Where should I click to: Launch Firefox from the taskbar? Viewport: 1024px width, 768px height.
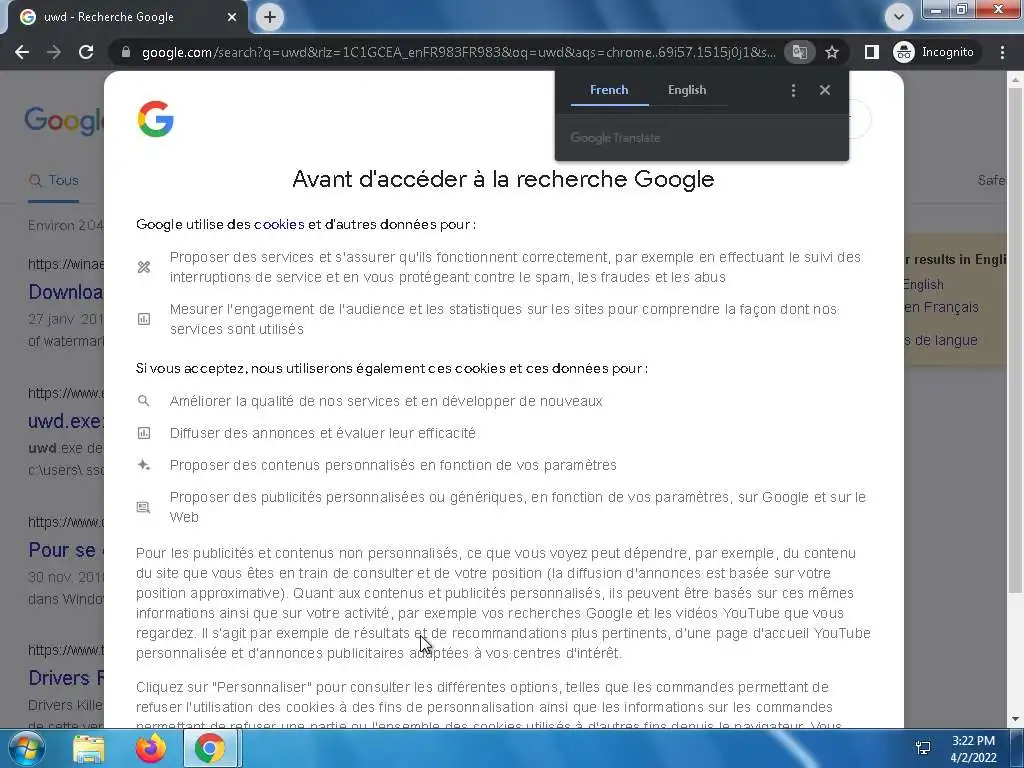click(150, 748)
